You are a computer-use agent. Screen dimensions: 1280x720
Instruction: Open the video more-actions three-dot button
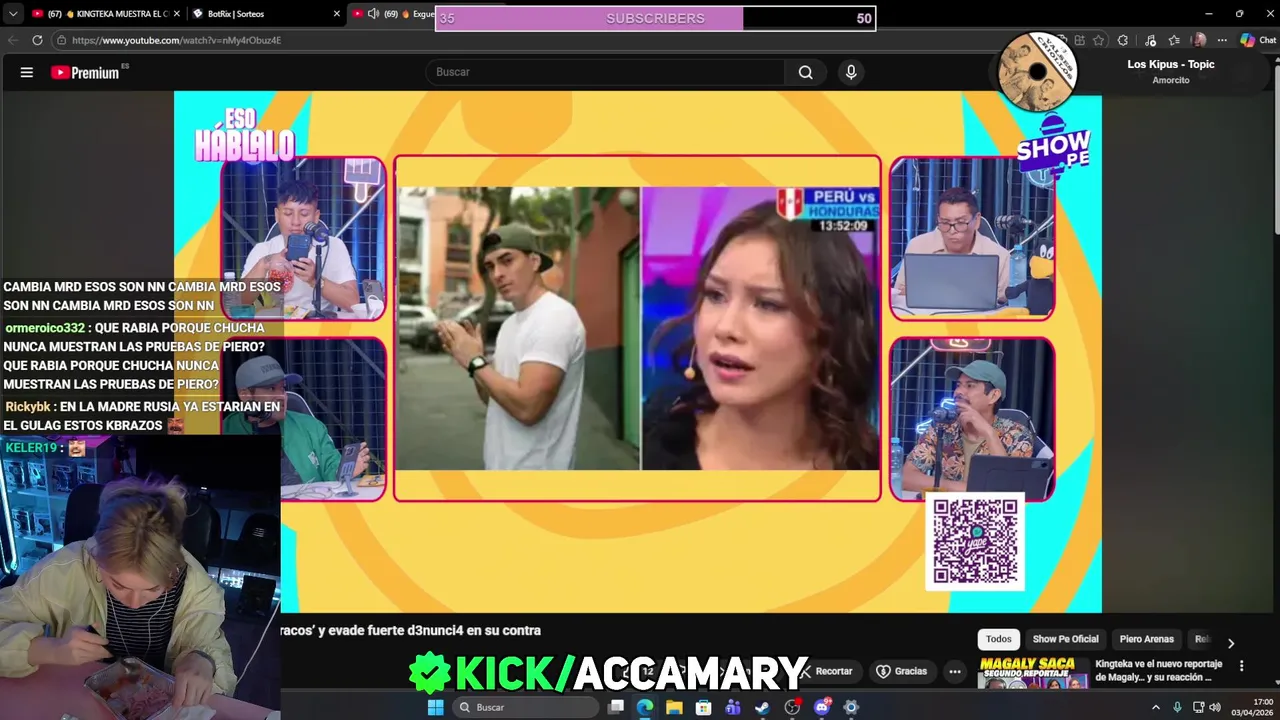[x=955, y=671]
